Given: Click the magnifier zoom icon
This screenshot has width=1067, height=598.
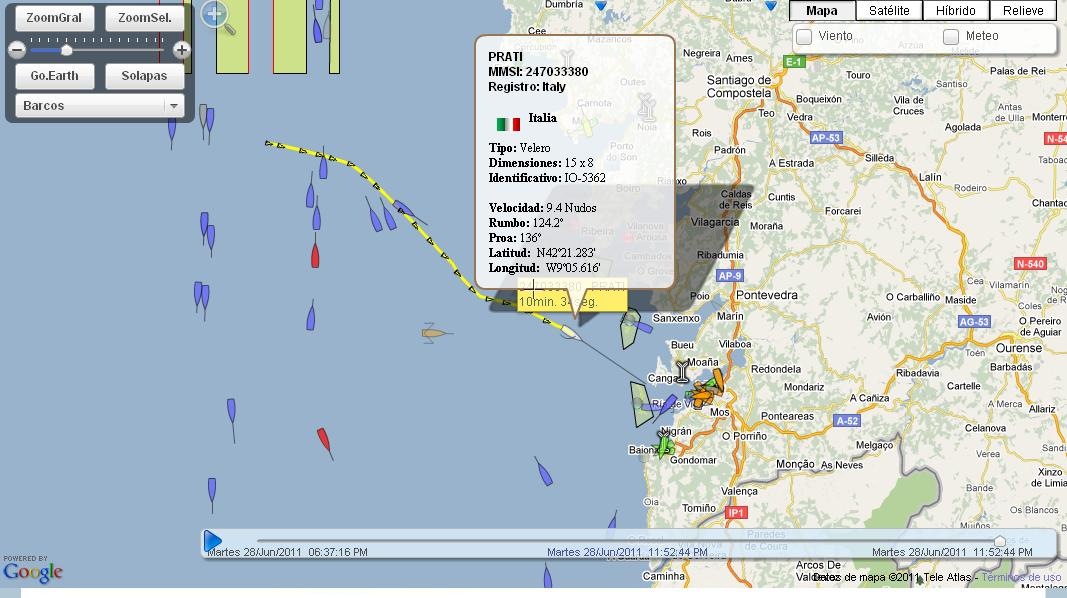Looking at the screenshot, I should tap(218, 17).
